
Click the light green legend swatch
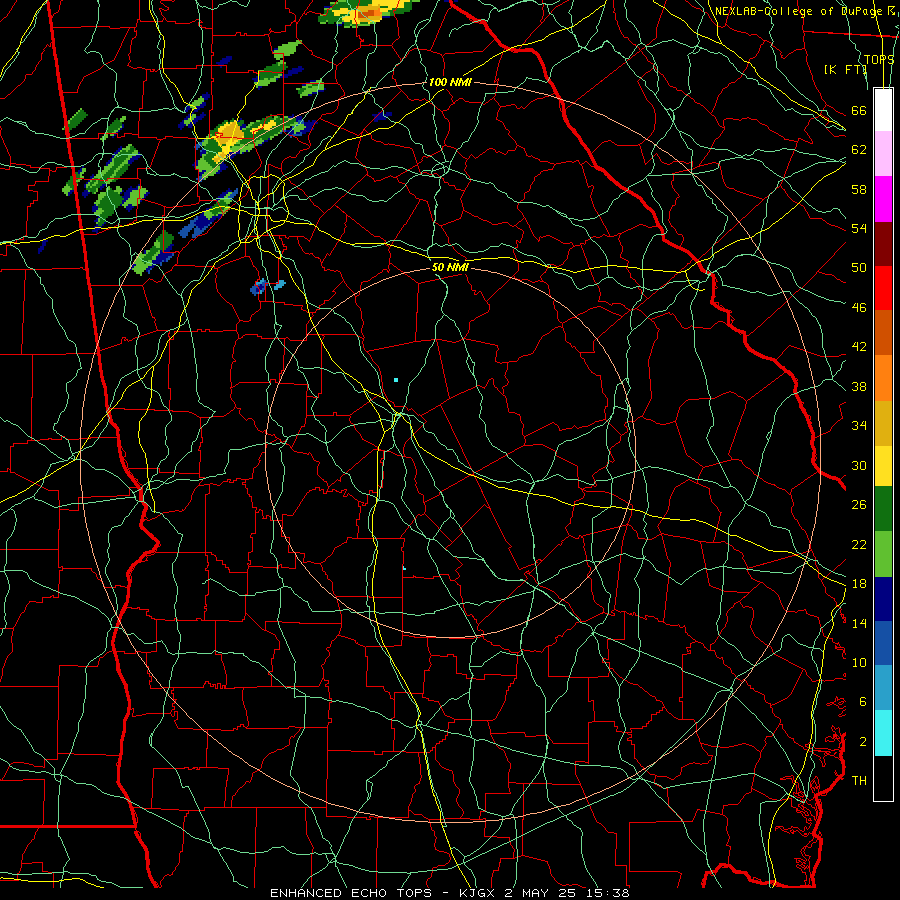click(883, 553)
